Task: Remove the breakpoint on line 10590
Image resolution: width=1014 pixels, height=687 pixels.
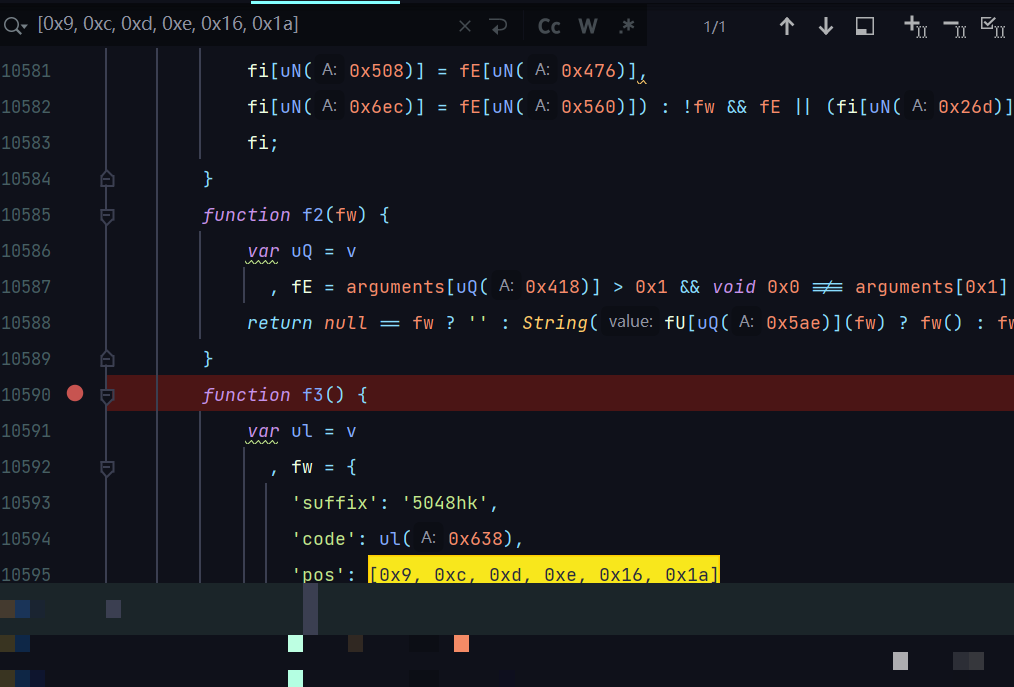Action: (75, 394)
